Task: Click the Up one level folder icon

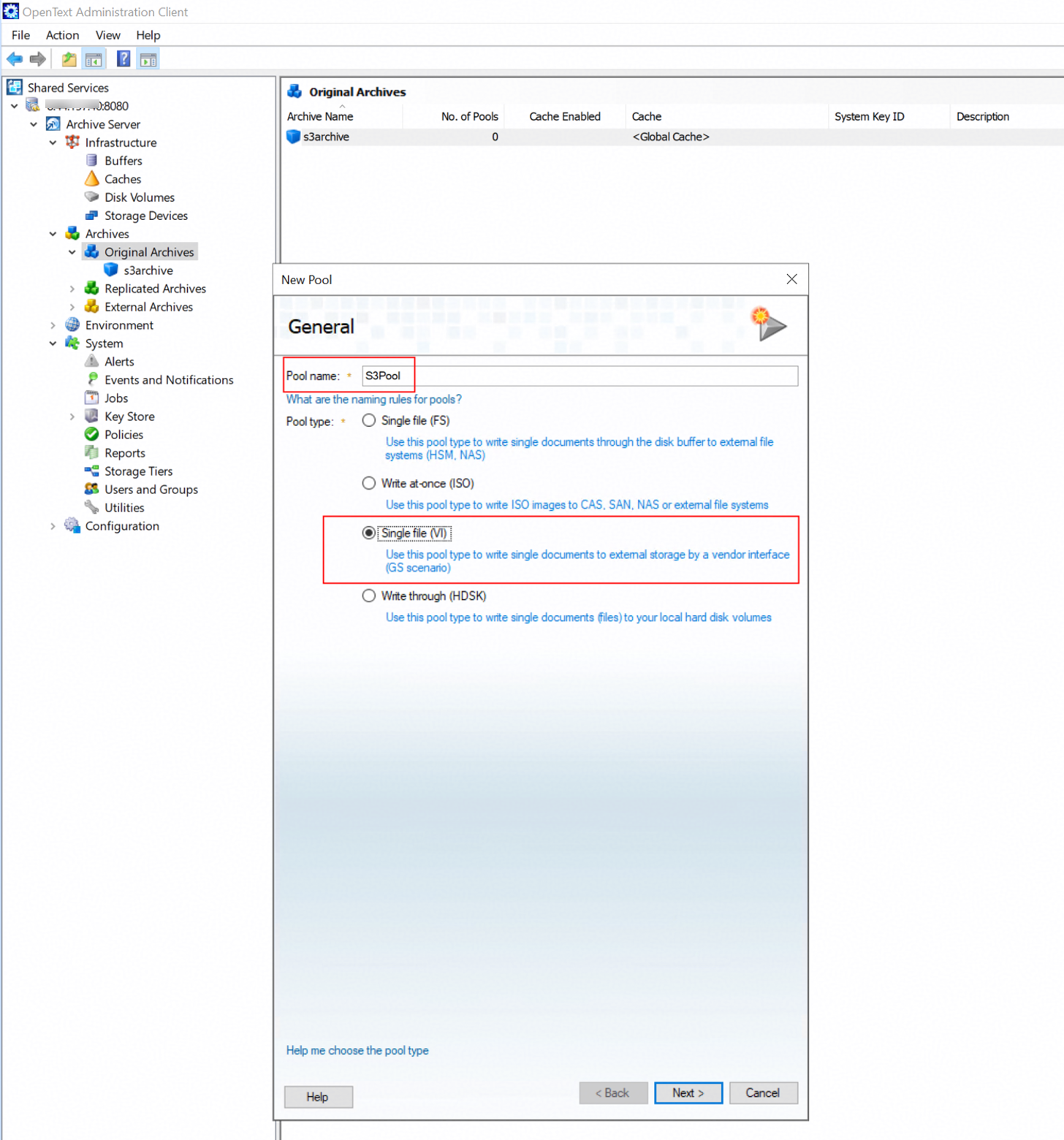Action: [69, 59]
